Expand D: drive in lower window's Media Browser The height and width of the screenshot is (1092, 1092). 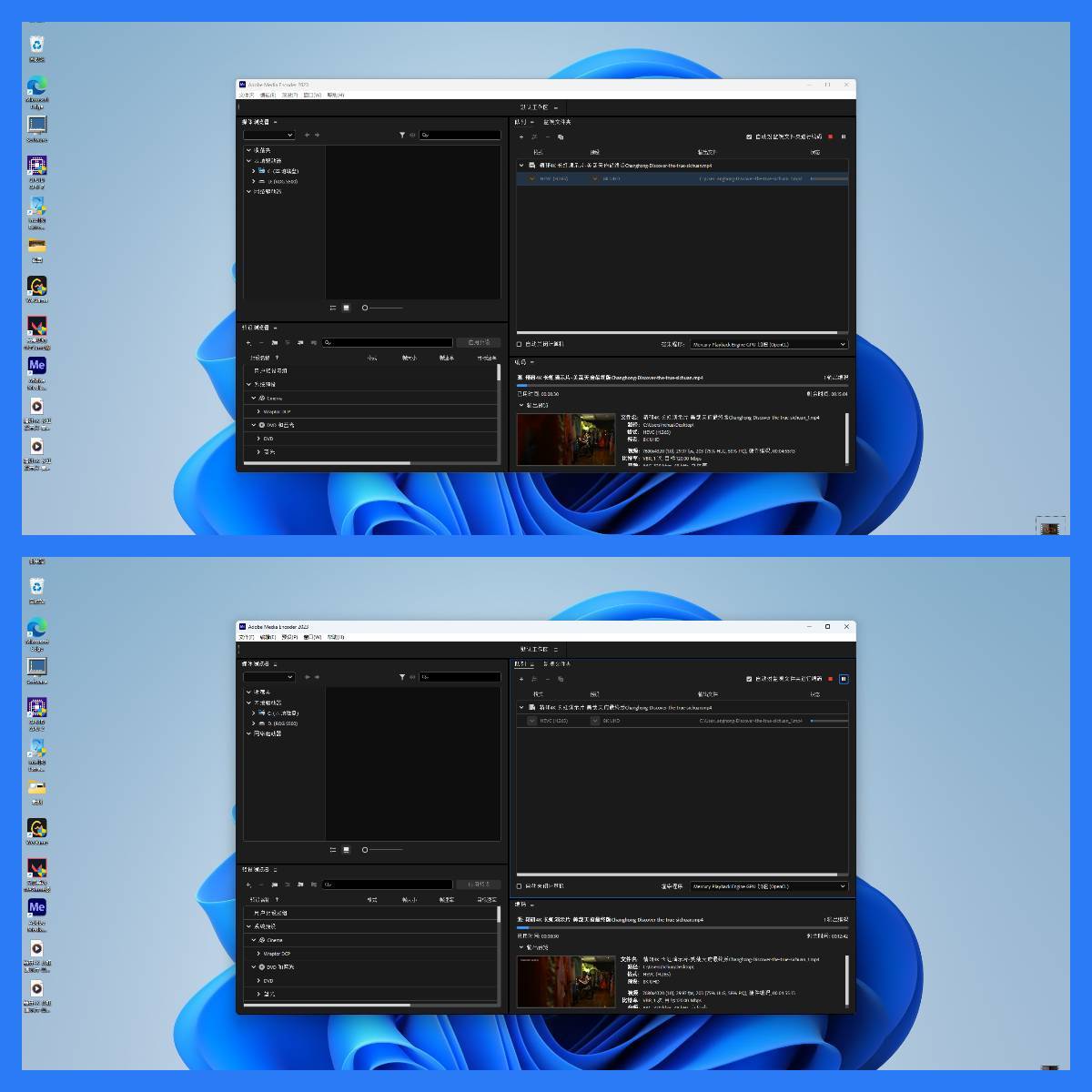tap(254, 723)
